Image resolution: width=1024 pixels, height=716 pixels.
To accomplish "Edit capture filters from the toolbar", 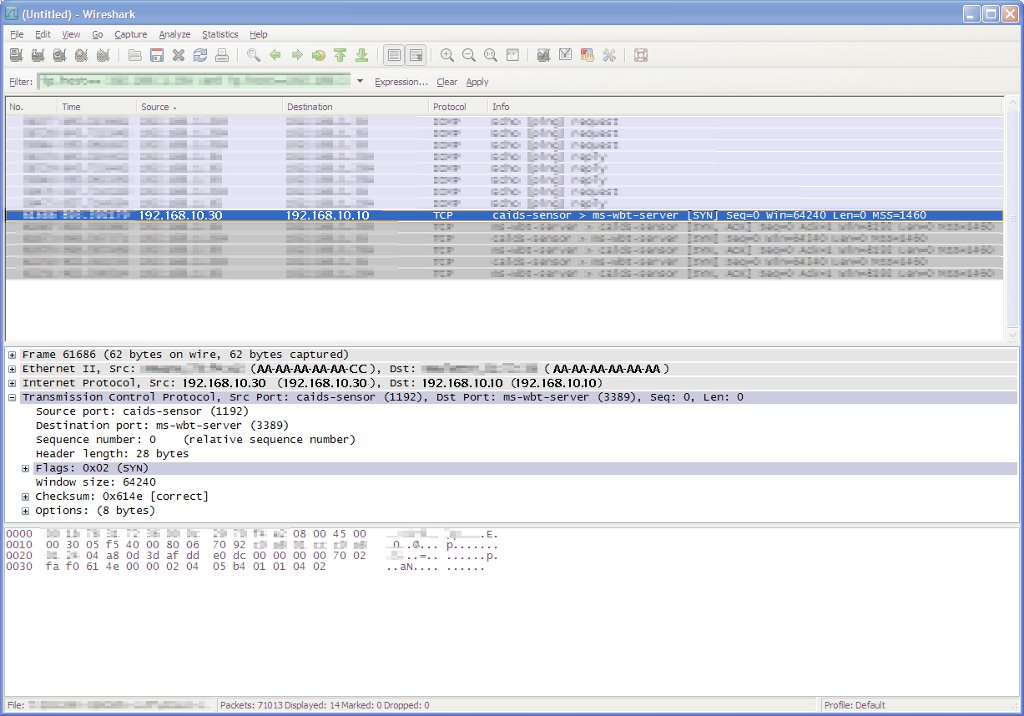I will (x=543, y=56).
